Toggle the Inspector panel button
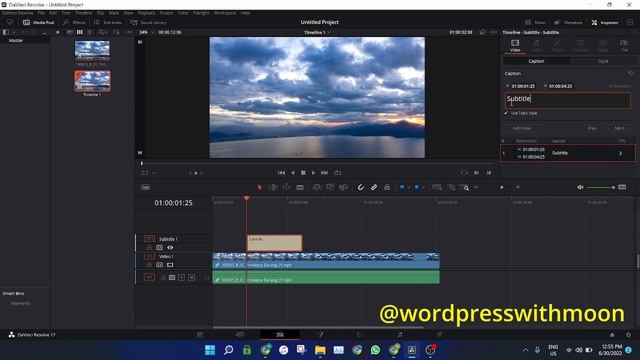The height and width of the screenshot is (360, 640). point(605,22)
